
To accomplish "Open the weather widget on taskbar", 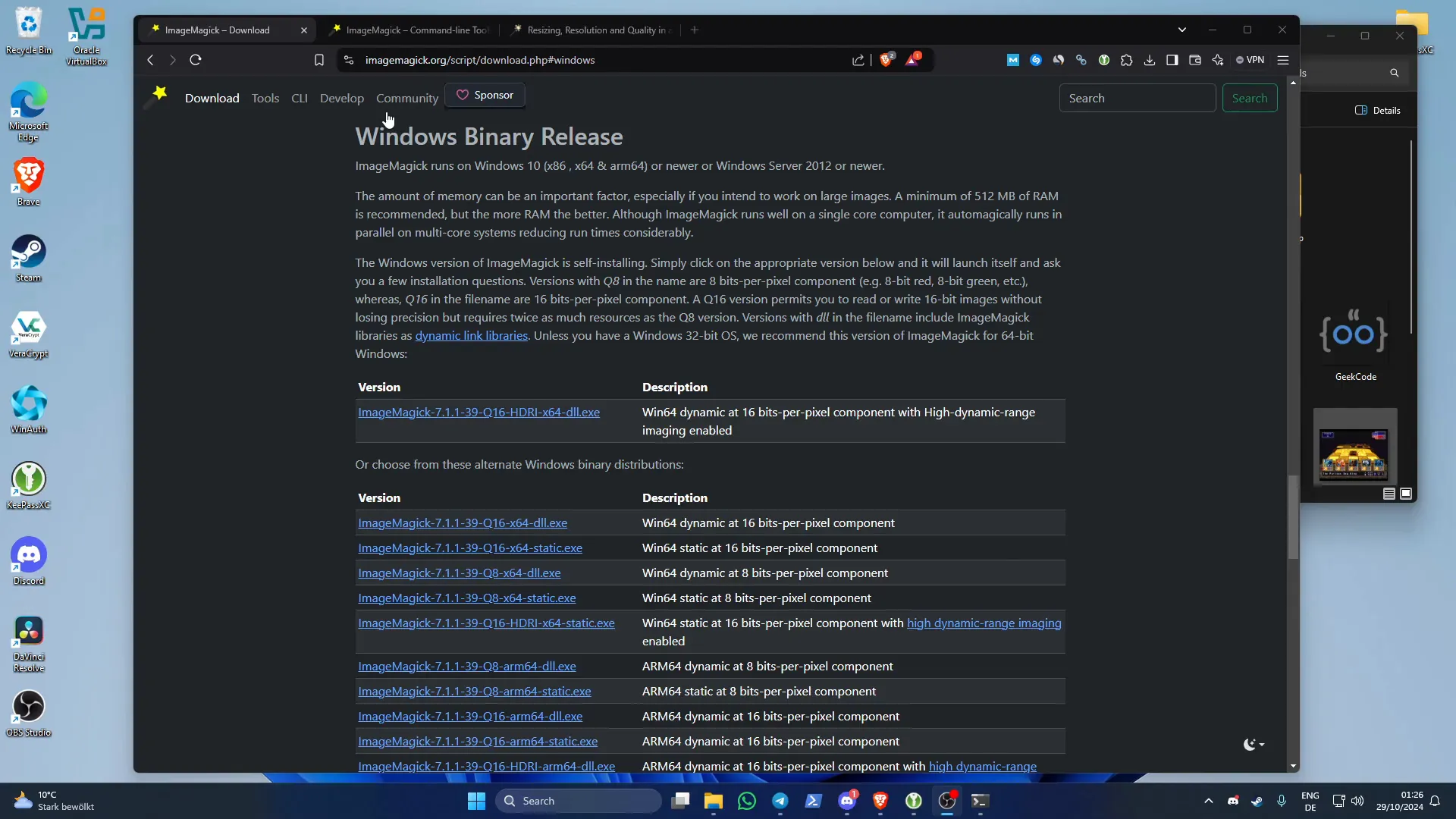I will [55, 801].
